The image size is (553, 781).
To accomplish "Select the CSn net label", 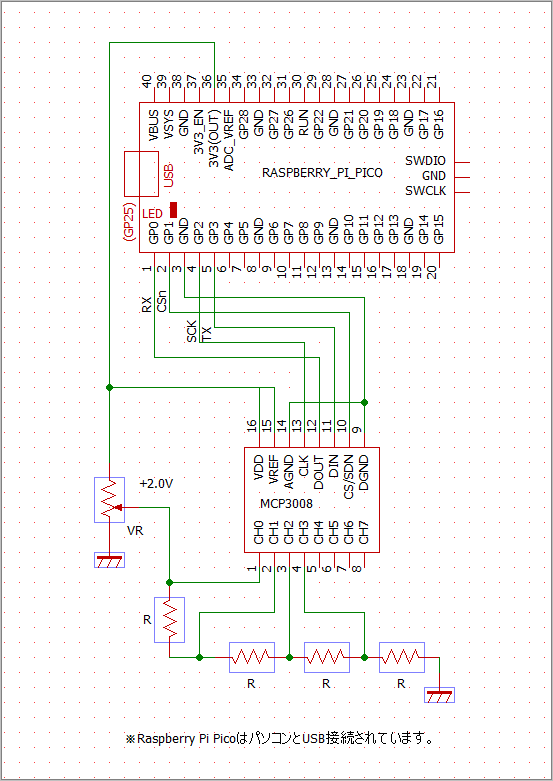I will tap(162, 301).
